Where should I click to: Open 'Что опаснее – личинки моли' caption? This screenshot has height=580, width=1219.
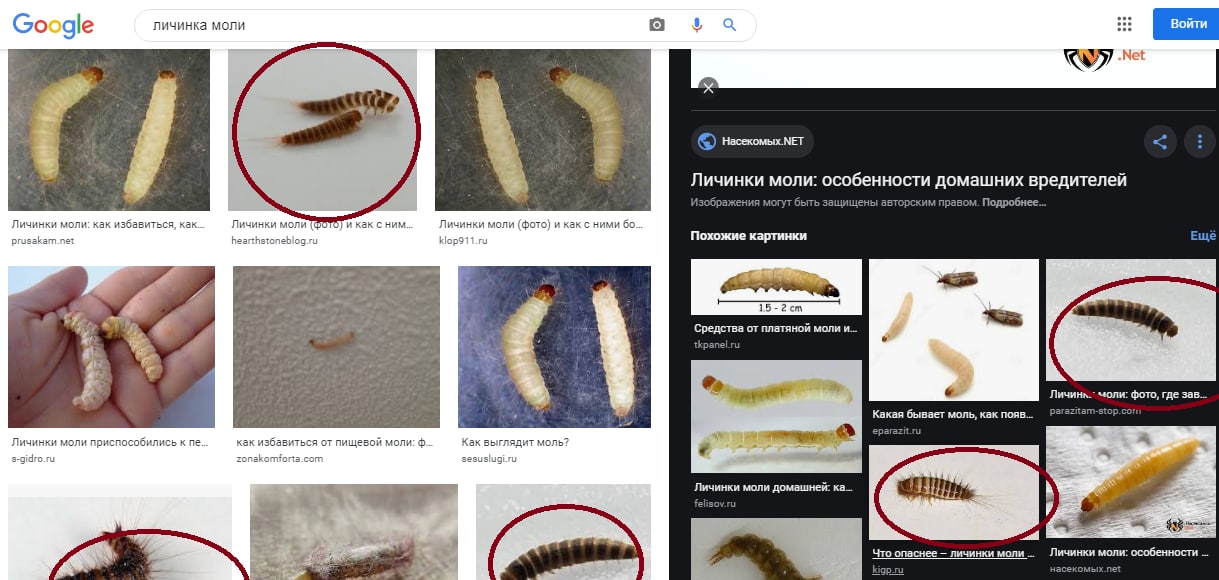point(954,553)
